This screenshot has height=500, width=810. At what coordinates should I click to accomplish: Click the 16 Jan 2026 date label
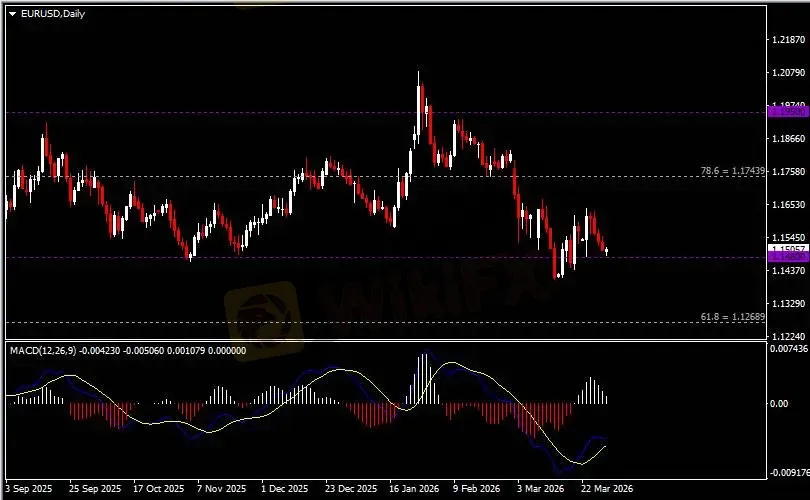tap(411, 489)
